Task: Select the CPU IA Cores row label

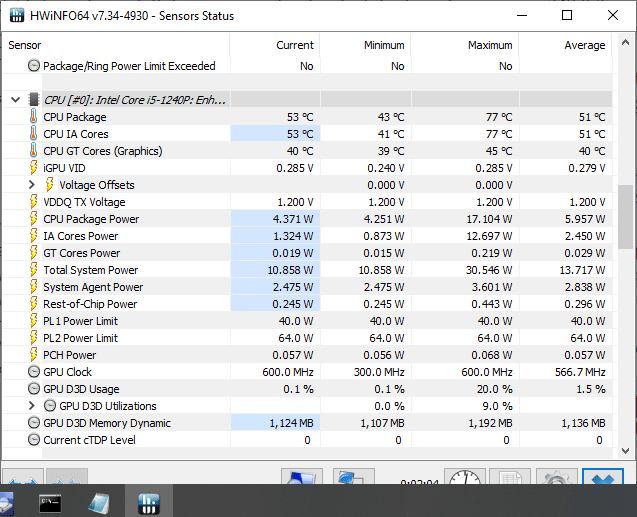Action: pyautogui.click(x=76, y=134)
